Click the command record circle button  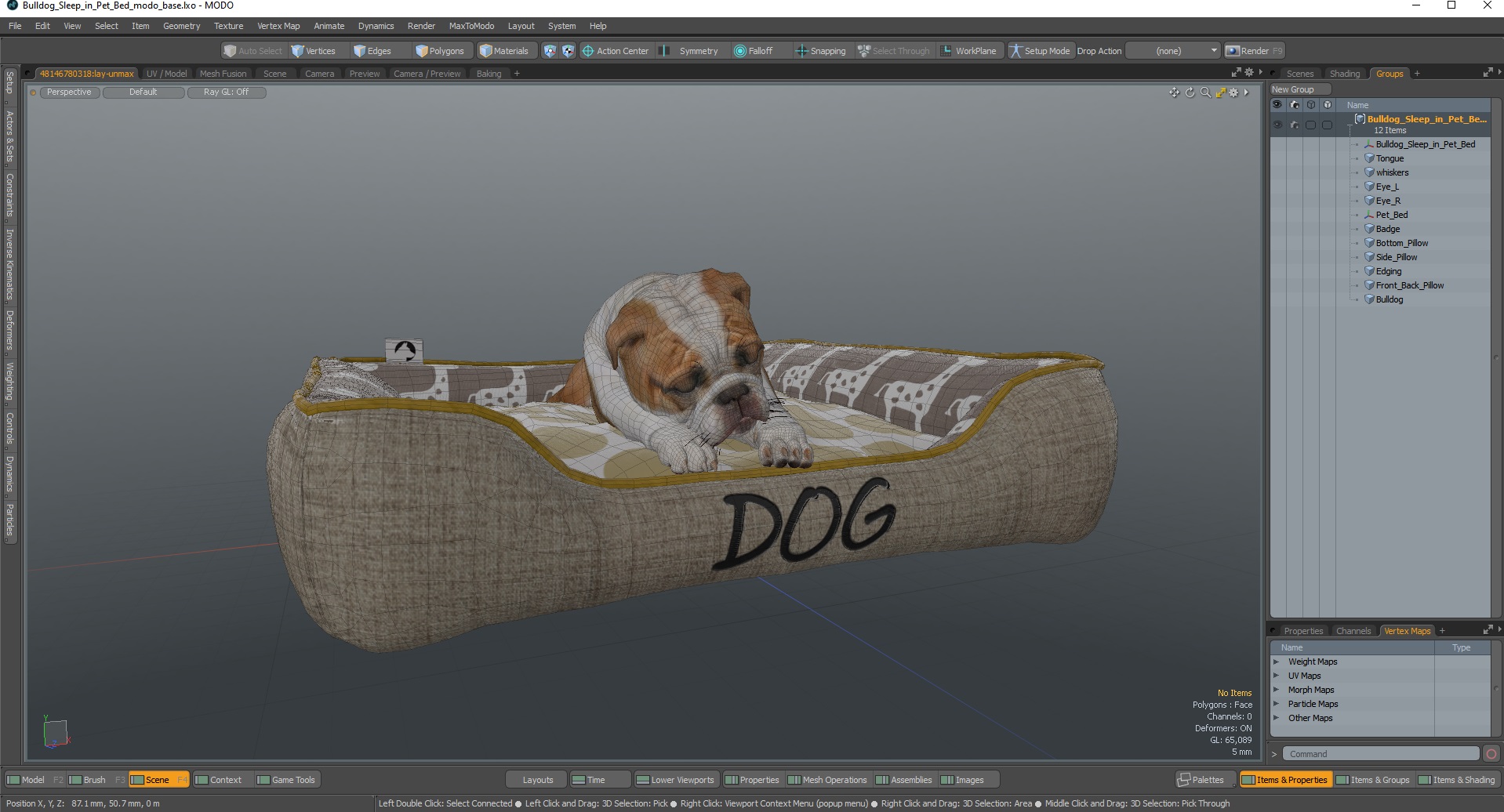pyautogui.click(x=1491, y=754)
